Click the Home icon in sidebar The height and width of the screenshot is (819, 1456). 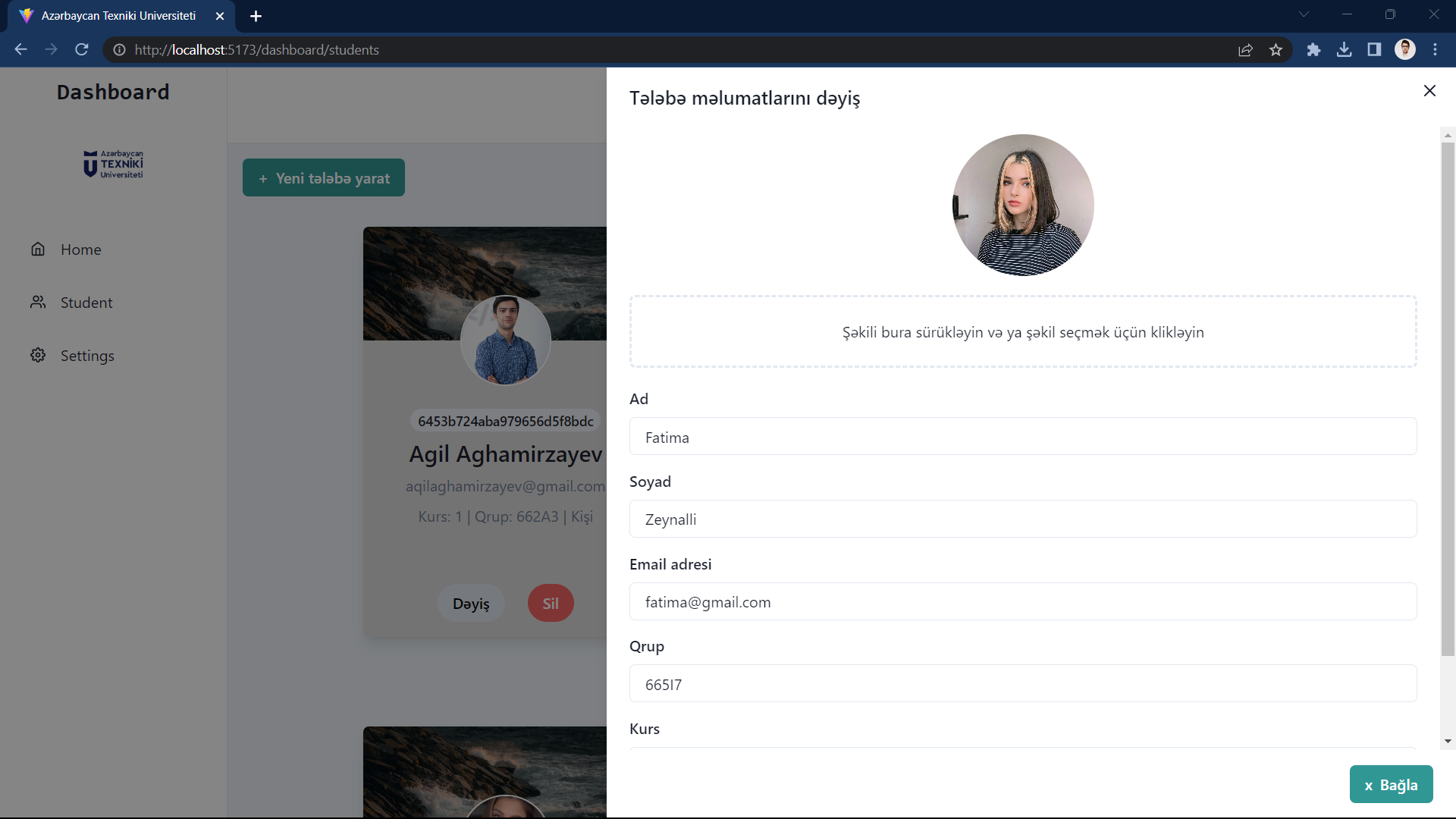coord(38,249)
